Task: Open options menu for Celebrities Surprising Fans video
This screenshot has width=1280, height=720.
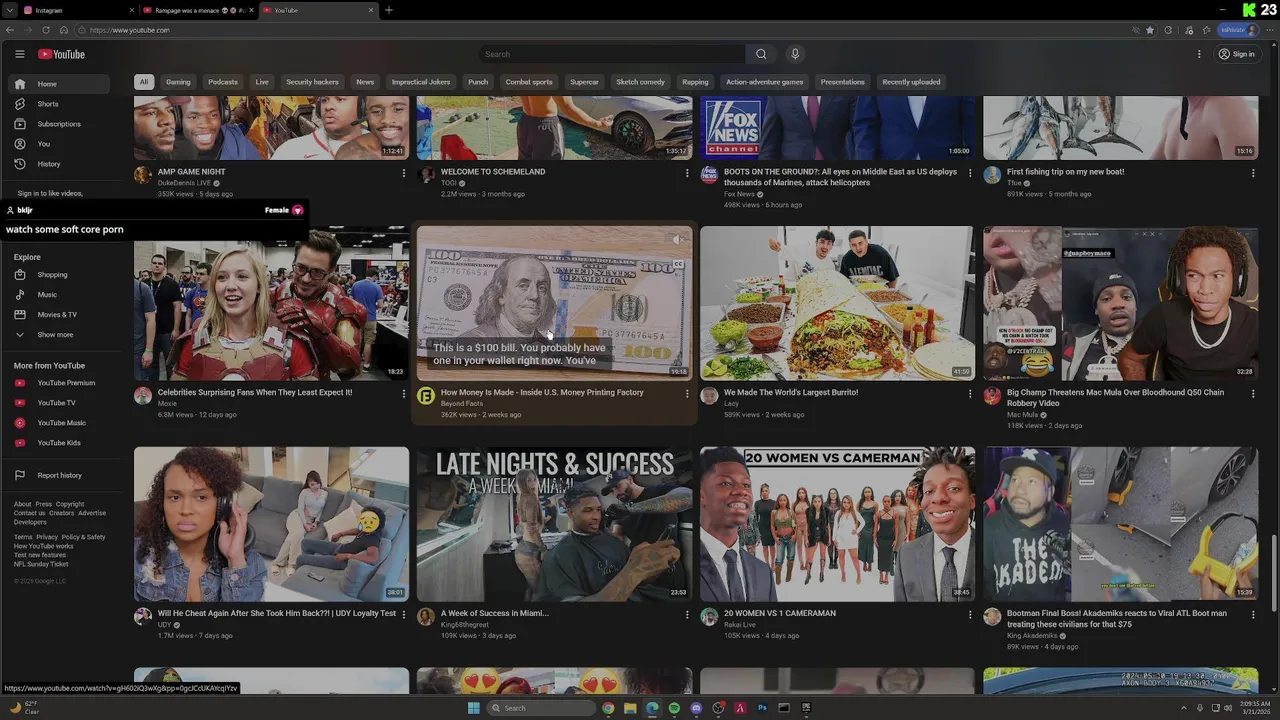Action: coord(404,394)
